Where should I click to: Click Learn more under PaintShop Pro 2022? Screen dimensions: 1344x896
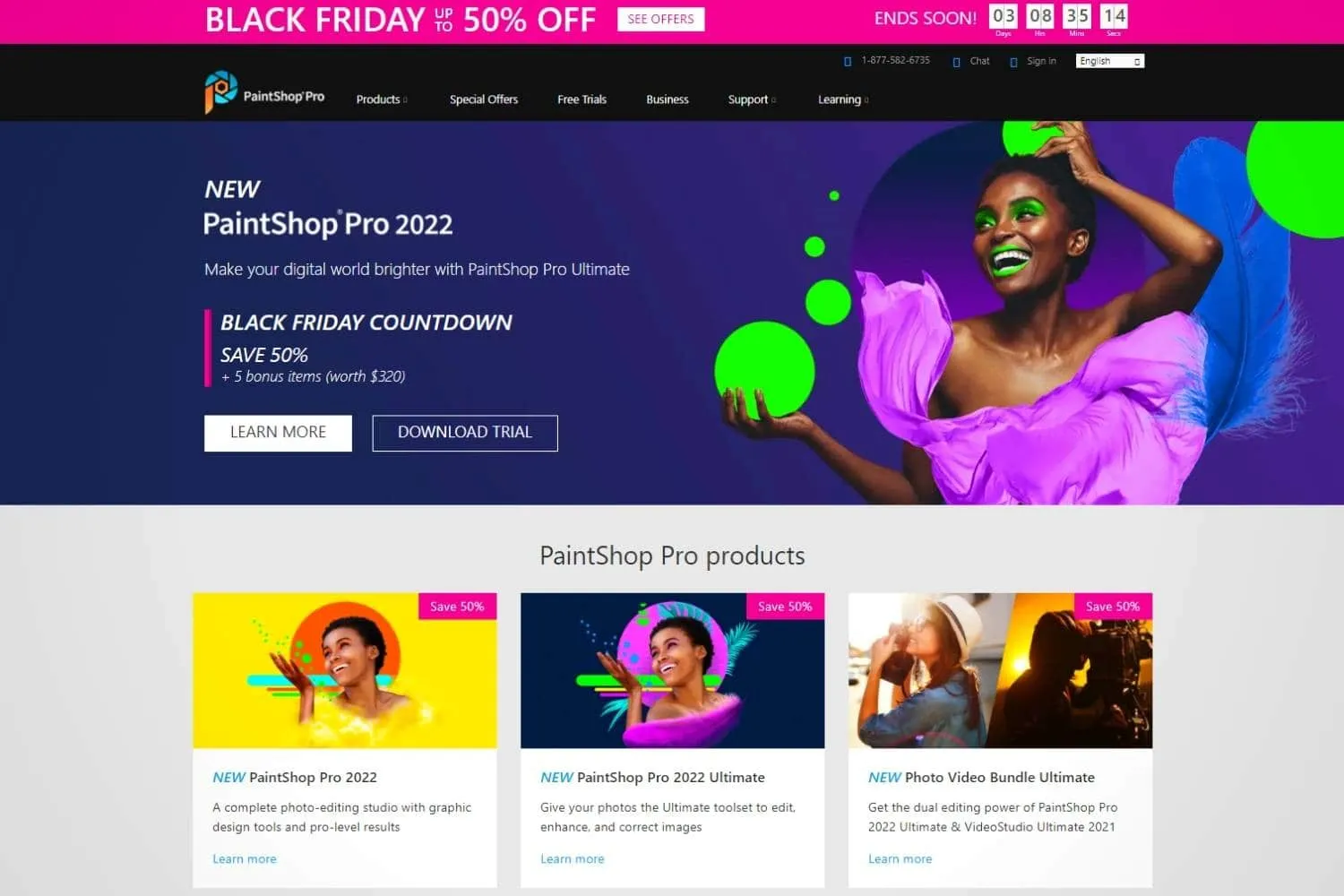click(x=245, y=858)
